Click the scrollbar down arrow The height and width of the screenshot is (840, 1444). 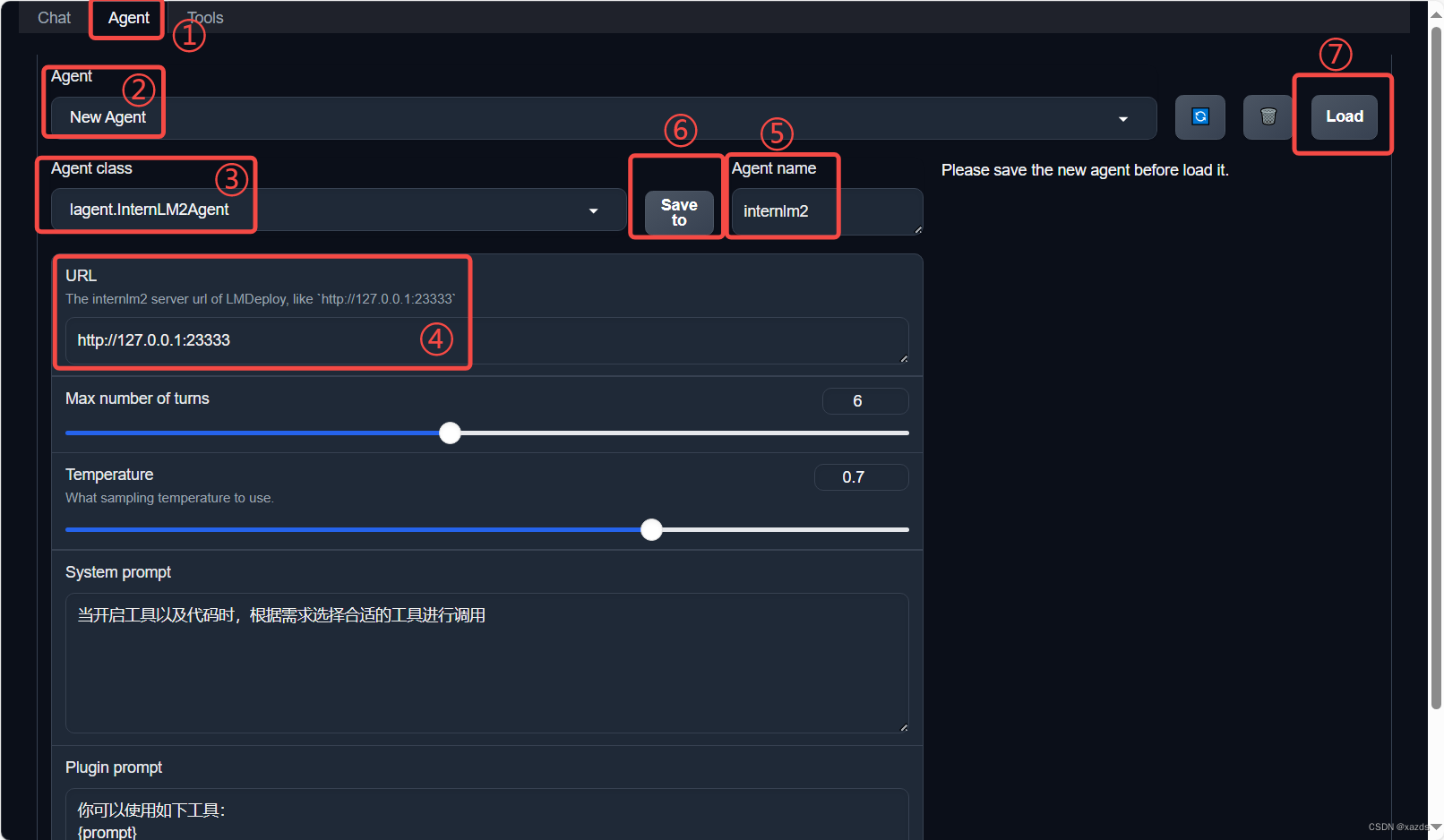point(1436,827)
